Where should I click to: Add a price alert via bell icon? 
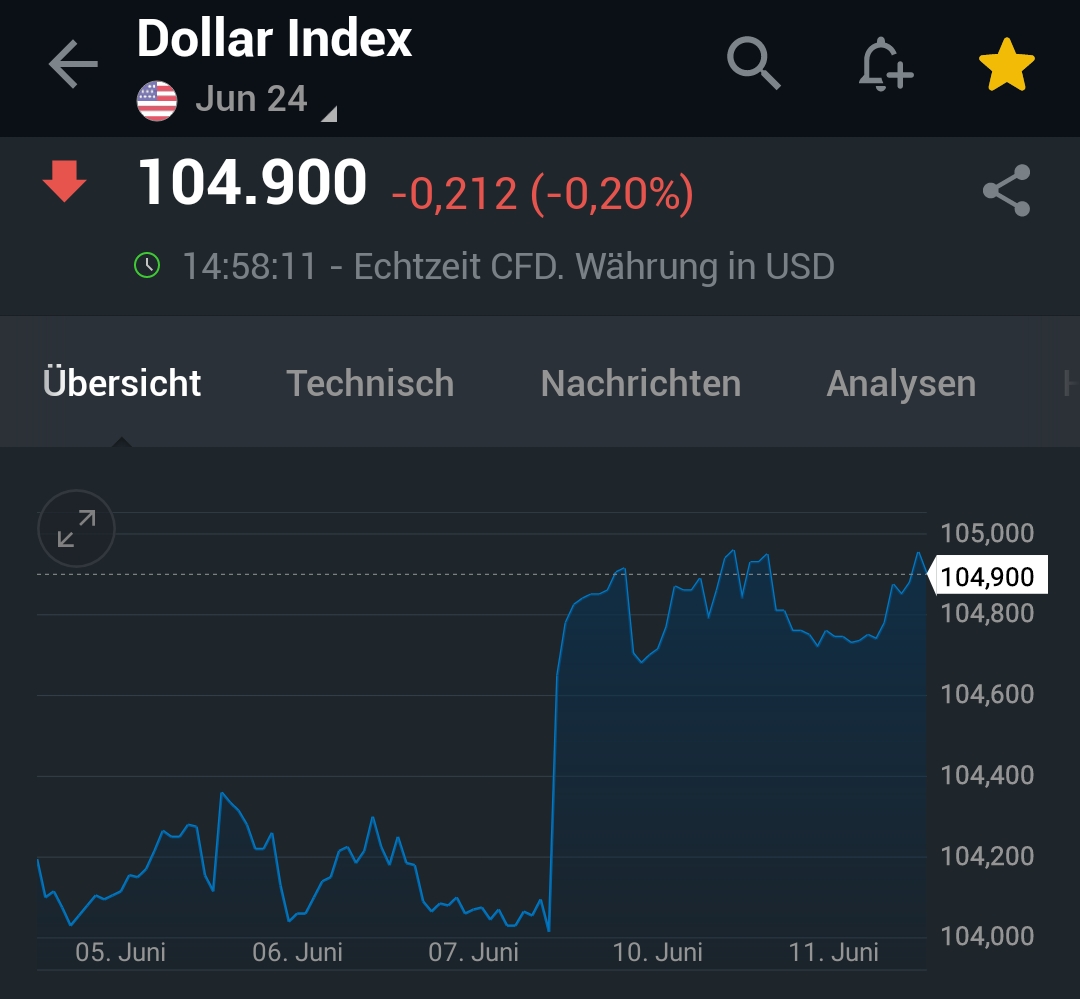point(885,66)
